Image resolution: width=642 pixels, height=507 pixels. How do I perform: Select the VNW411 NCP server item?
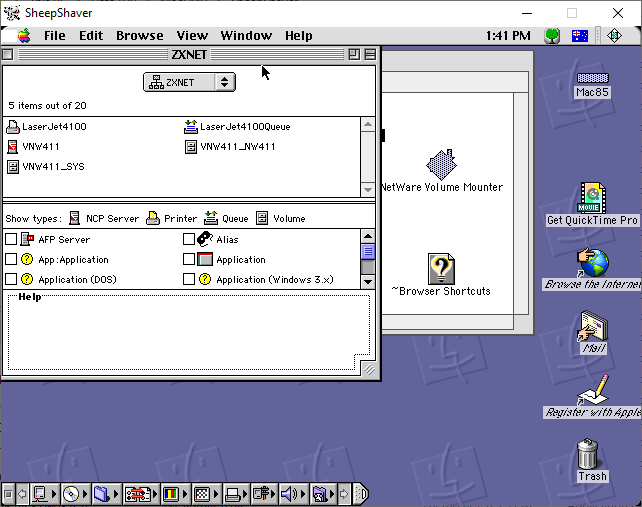33,147
